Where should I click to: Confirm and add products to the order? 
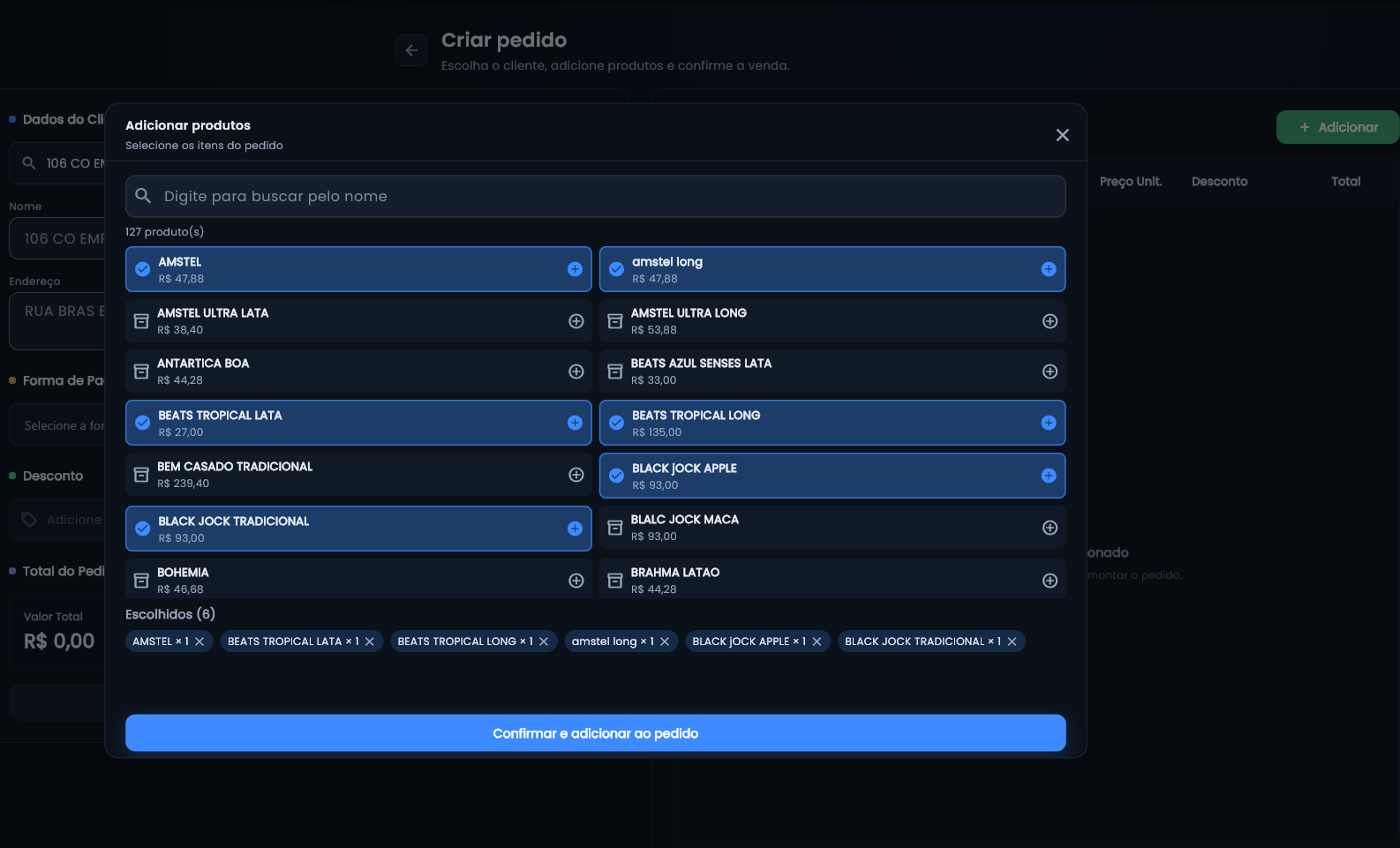pyautogui.click(x=596, y=733)
